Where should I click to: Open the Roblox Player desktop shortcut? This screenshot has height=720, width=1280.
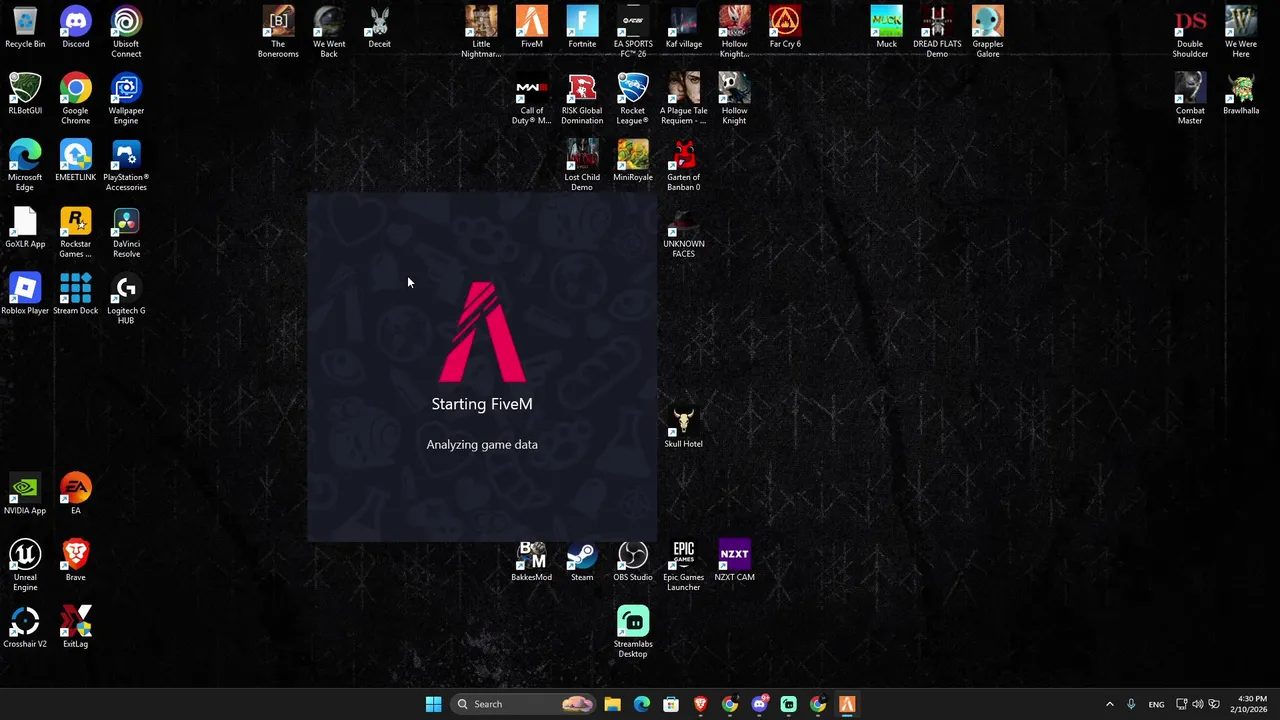click(x=25, y=295)
